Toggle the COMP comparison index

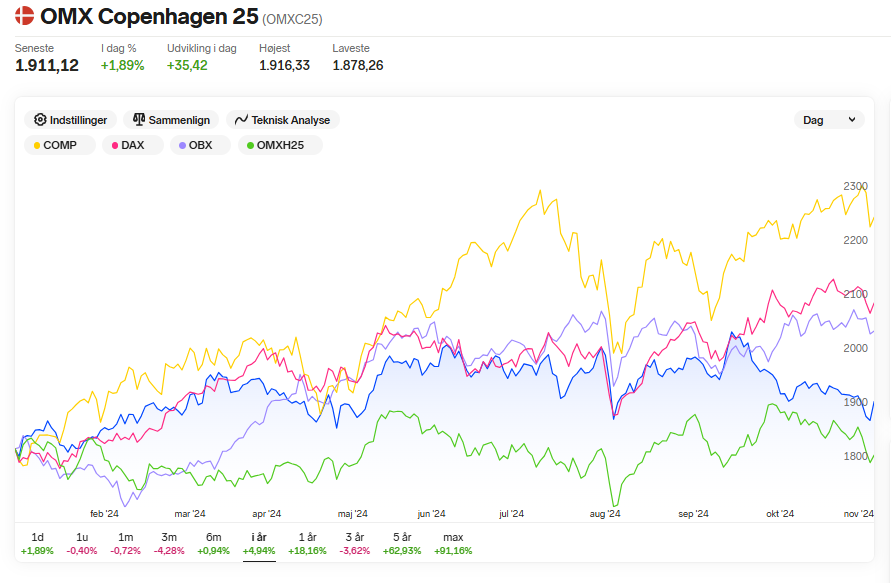coord(60,145)
